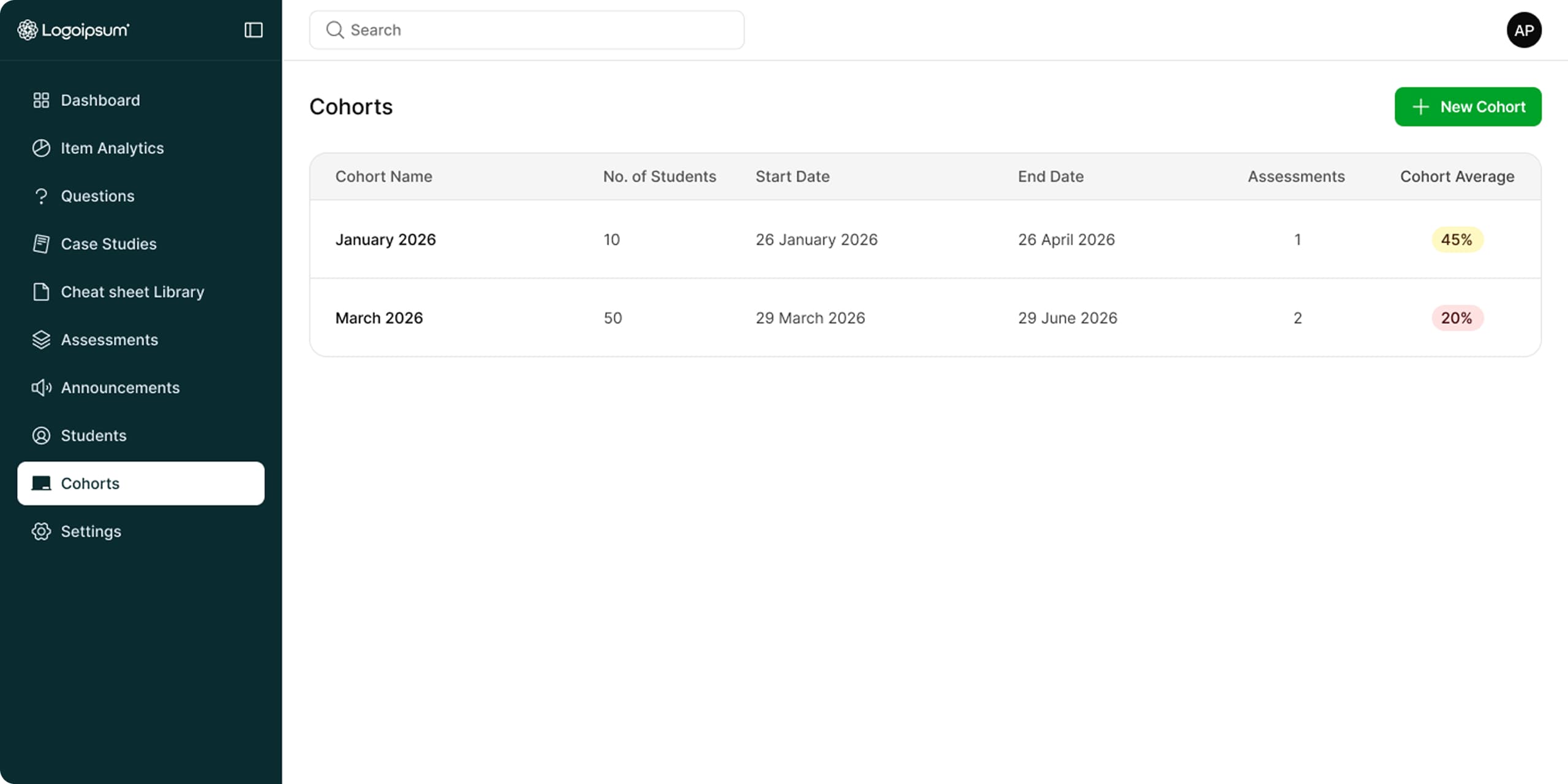Click the Questions question-mark icon
The height and width of the screenshot is (784, 1568).
pos(41,196)
